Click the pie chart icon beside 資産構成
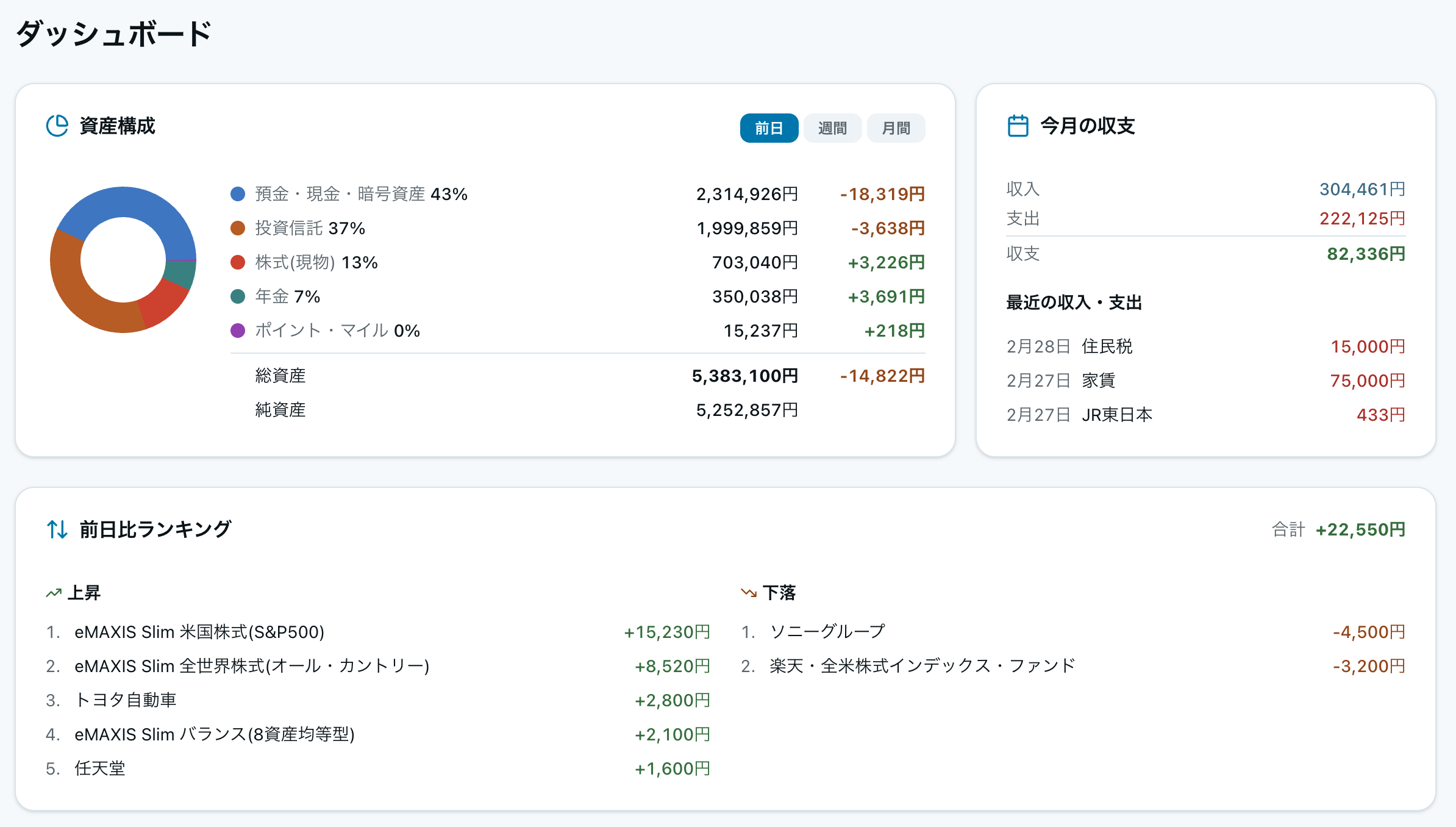Viewport: 1456px width, 827px height. click(x=56, y=127)
